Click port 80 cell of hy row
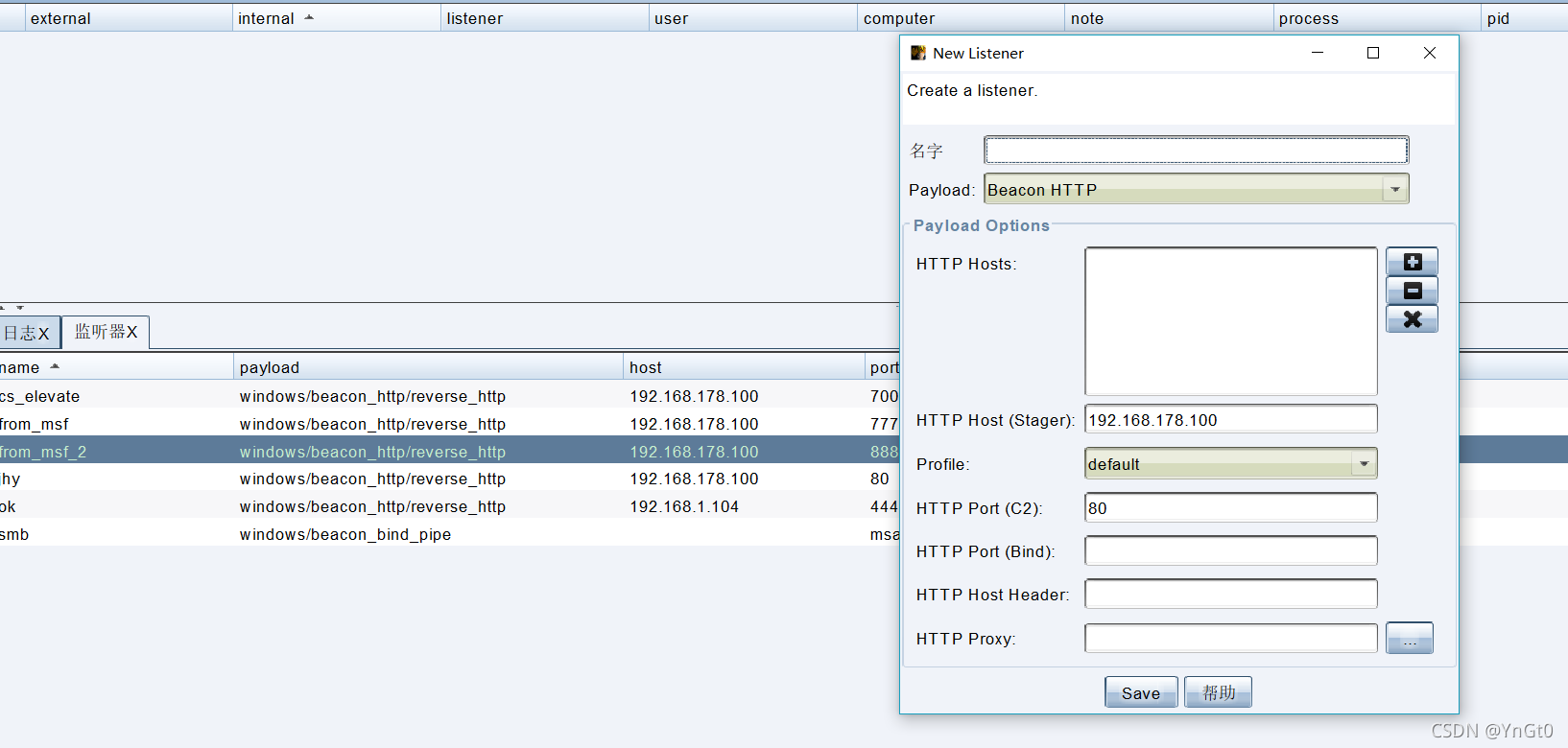Image resolution: width=1568 pixels, height=748 pixels. click(x=880, y=479)
